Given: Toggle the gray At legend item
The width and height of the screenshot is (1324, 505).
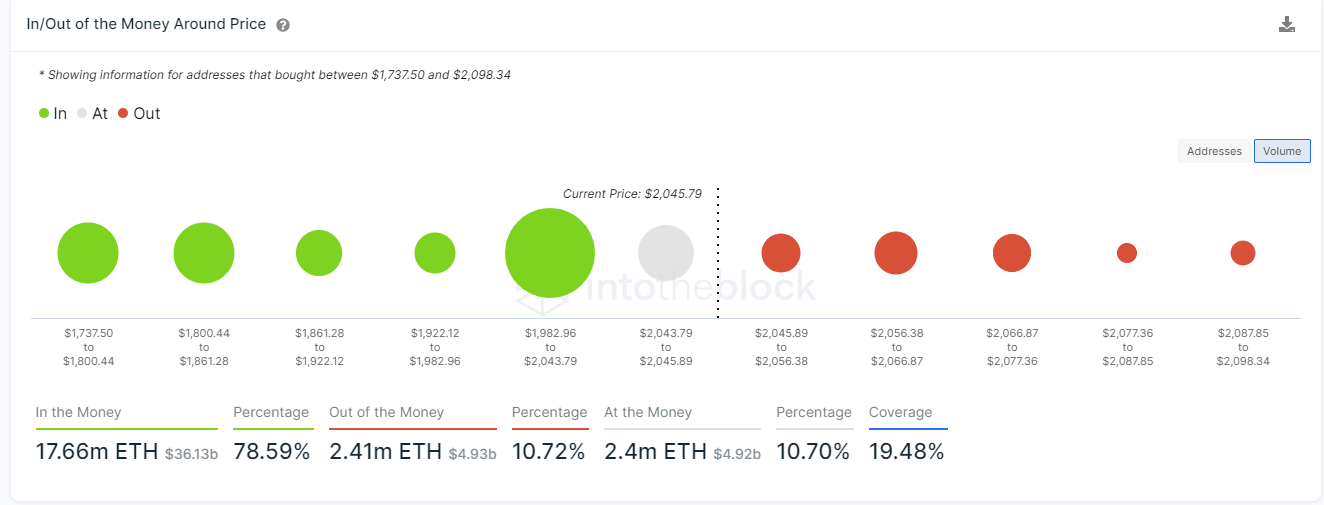Looking at the screenshot, I should (x=92, y=113).
